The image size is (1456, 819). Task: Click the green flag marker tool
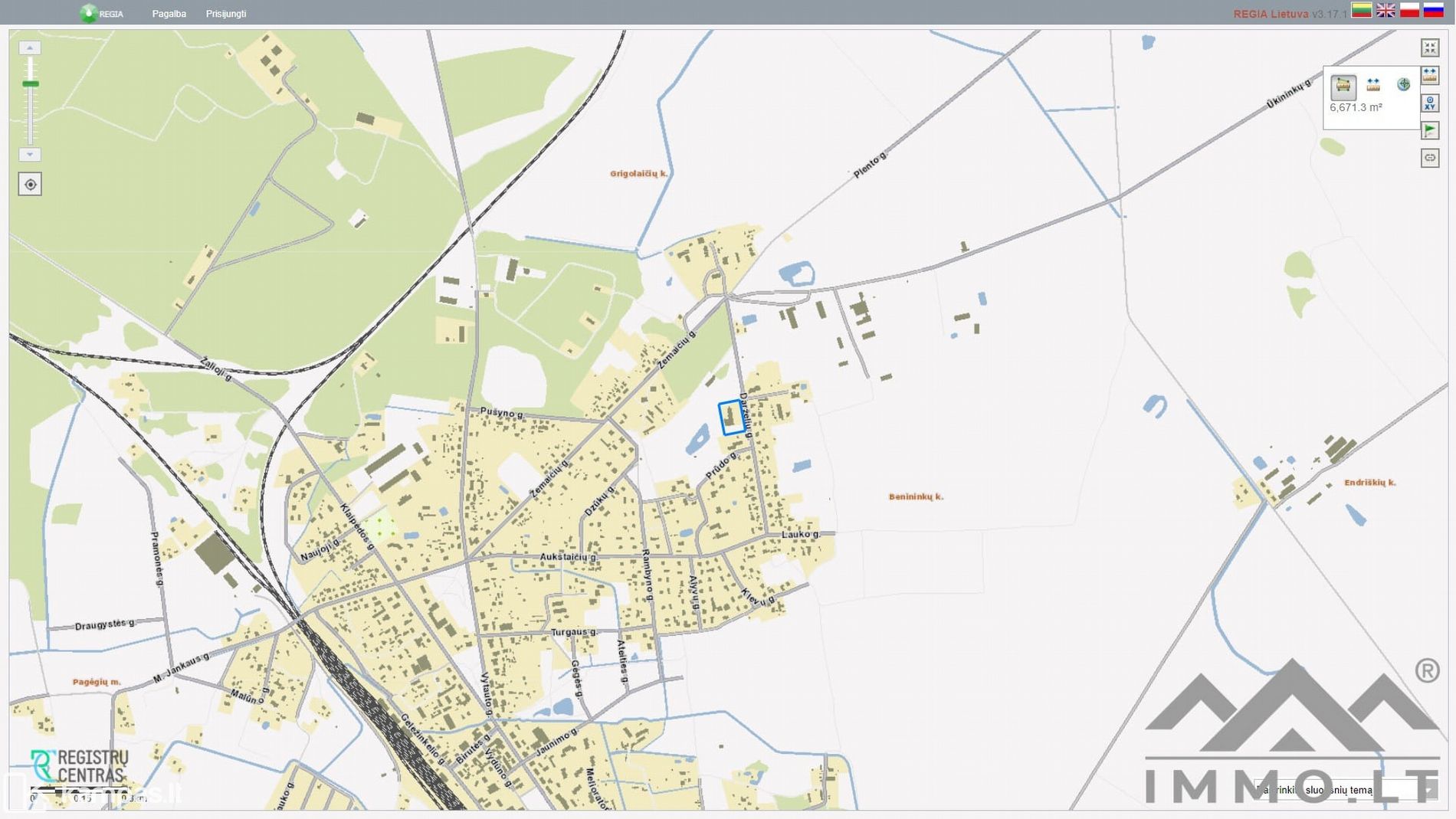1430,130
